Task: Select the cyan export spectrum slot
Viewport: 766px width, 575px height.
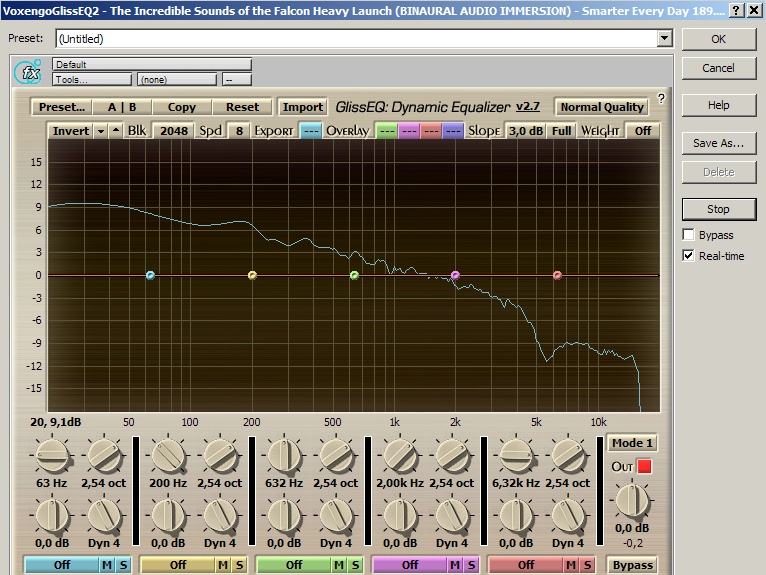Action: (310, 131)
